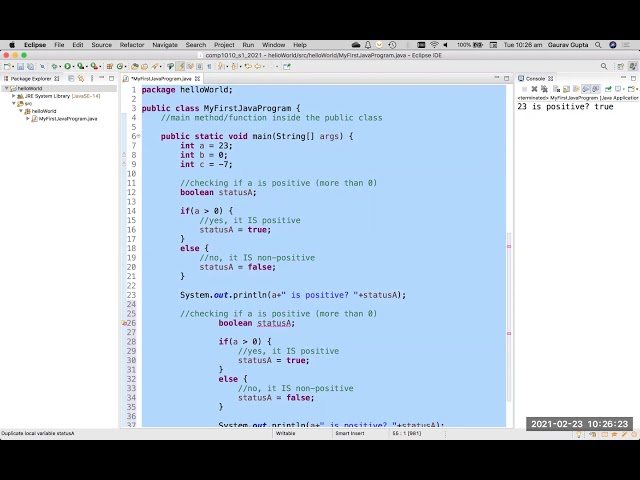Click the Wi-Fi icon in menu bar
640x480 pixels.
434,45
